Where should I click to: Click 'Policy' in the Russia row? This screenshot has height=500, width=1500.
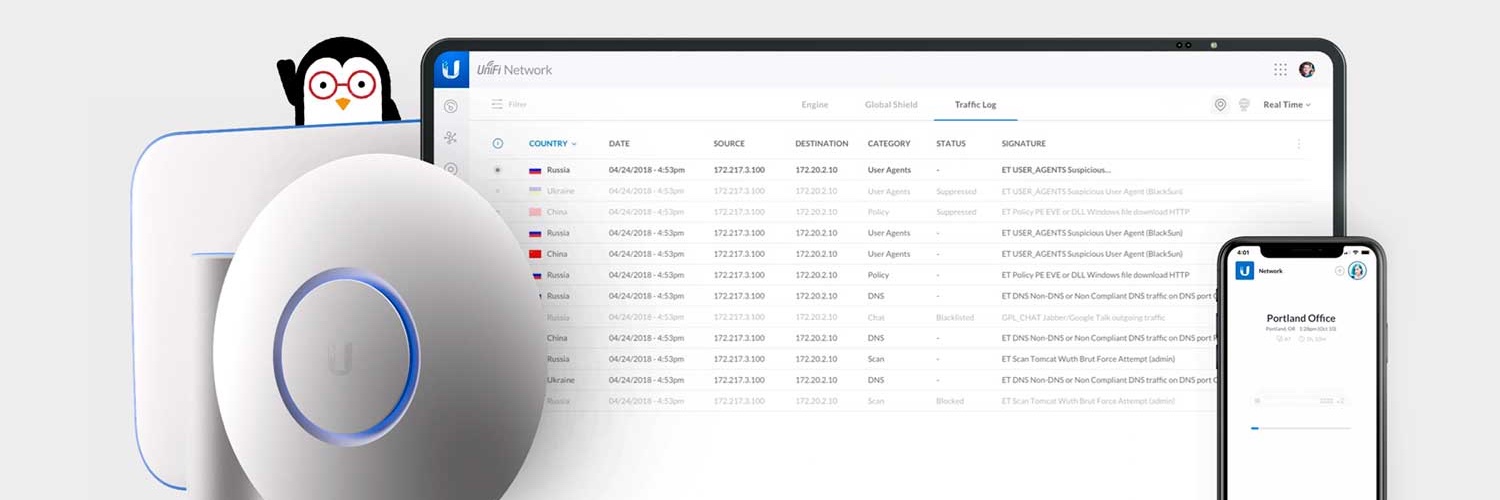[x=878, y=275]
